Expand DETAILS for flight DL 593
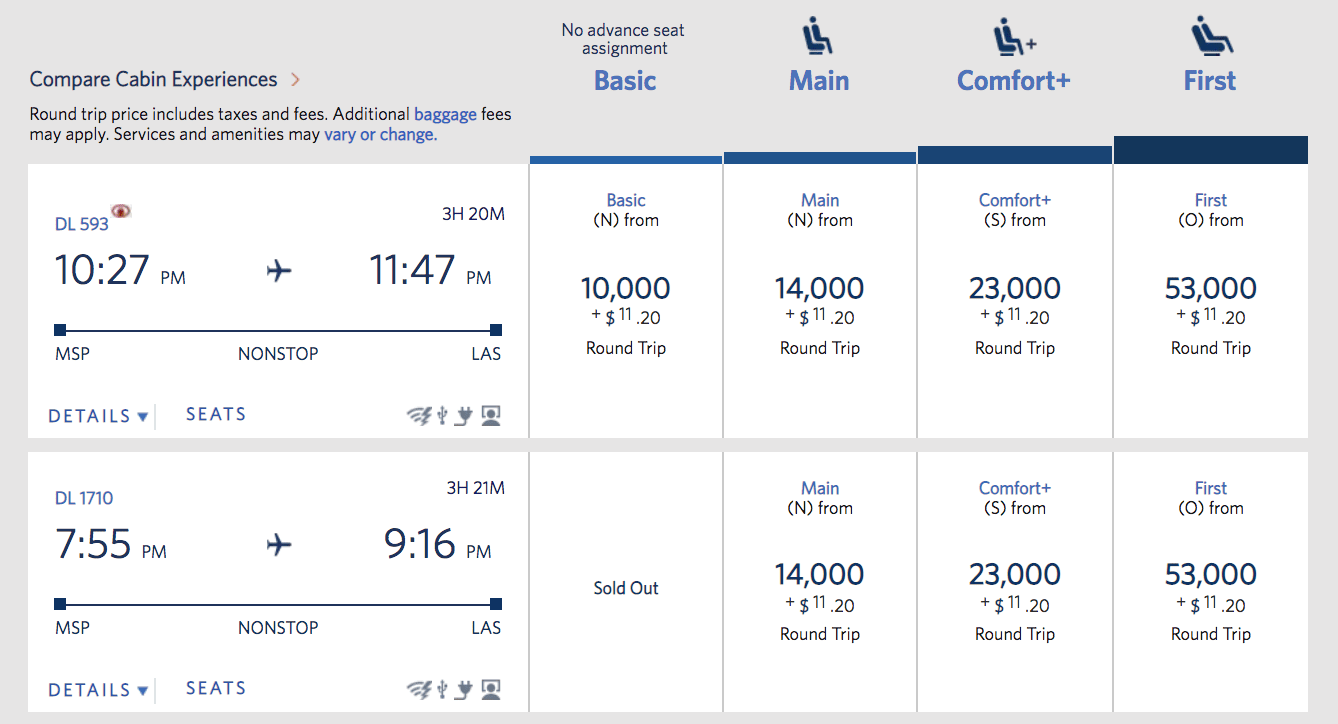The height and width of the screenshot is (724, 1338). click(97, 413)
